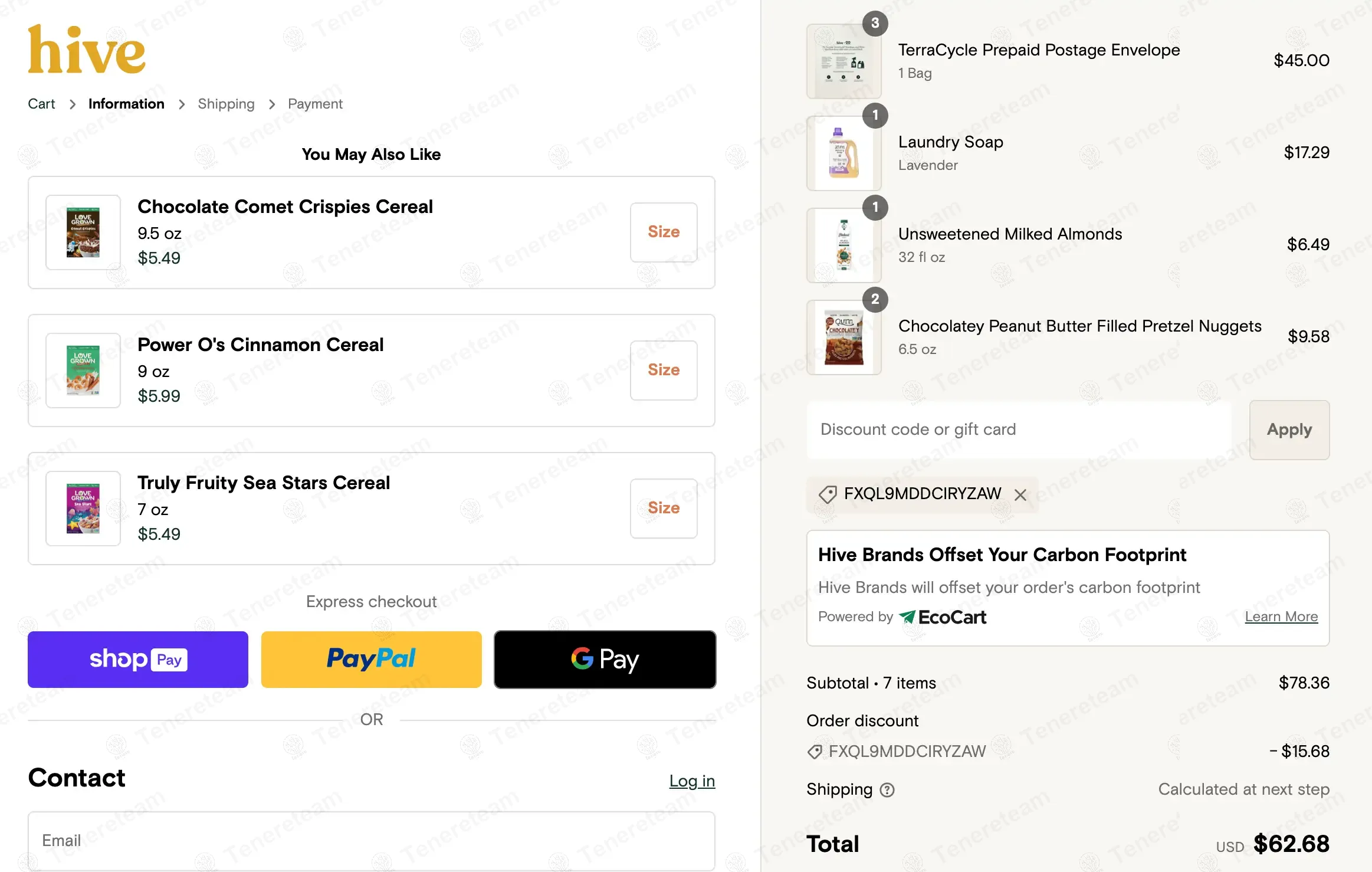
Task: Click the Email contact field
Action: [372, 841]
